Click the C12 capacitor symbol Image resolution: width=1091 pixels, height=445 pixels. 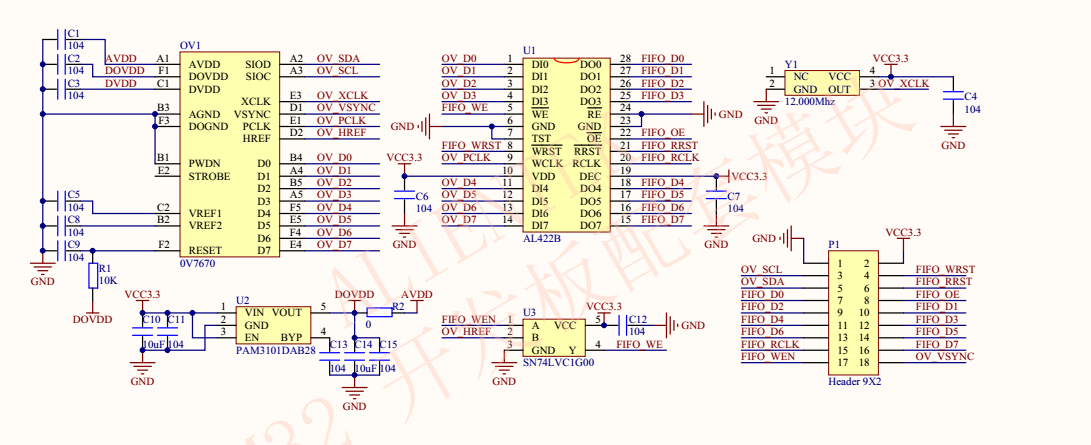(621, 325)
